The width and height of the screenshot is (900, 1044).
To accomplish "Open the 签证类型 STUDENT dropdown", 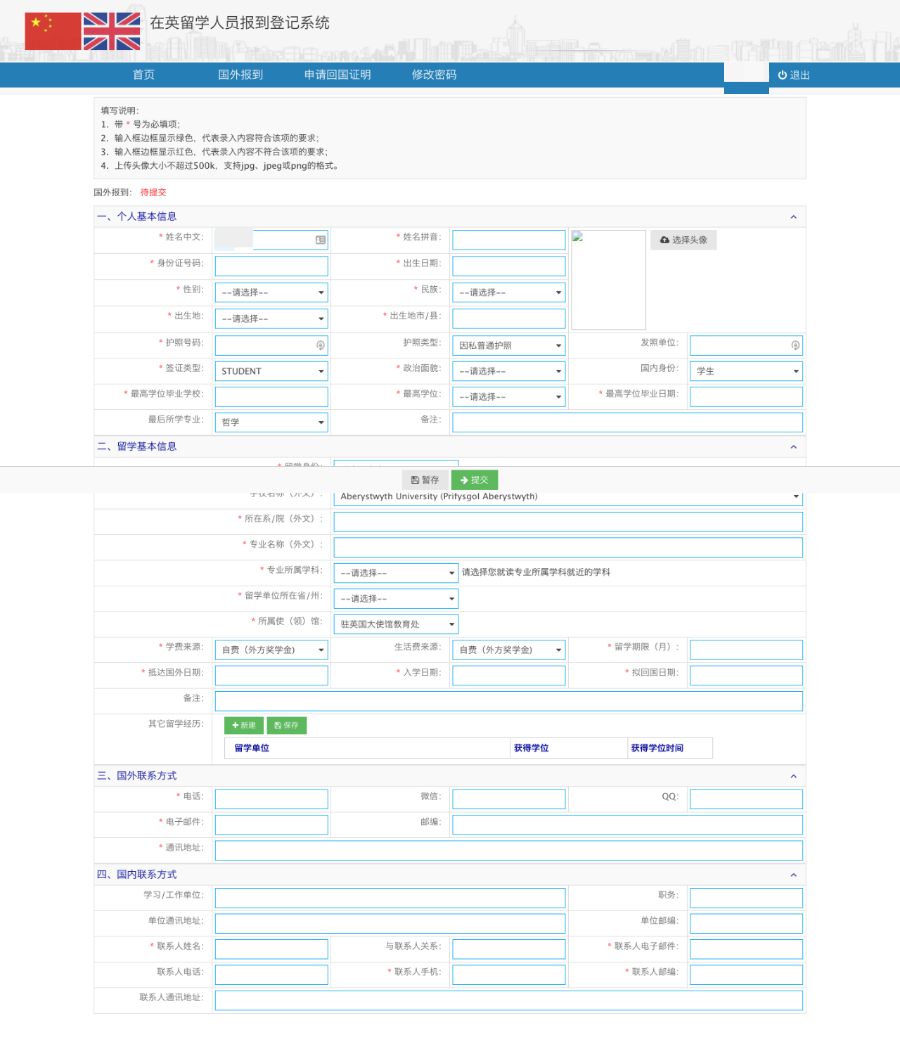I will [x=272, y=371].
